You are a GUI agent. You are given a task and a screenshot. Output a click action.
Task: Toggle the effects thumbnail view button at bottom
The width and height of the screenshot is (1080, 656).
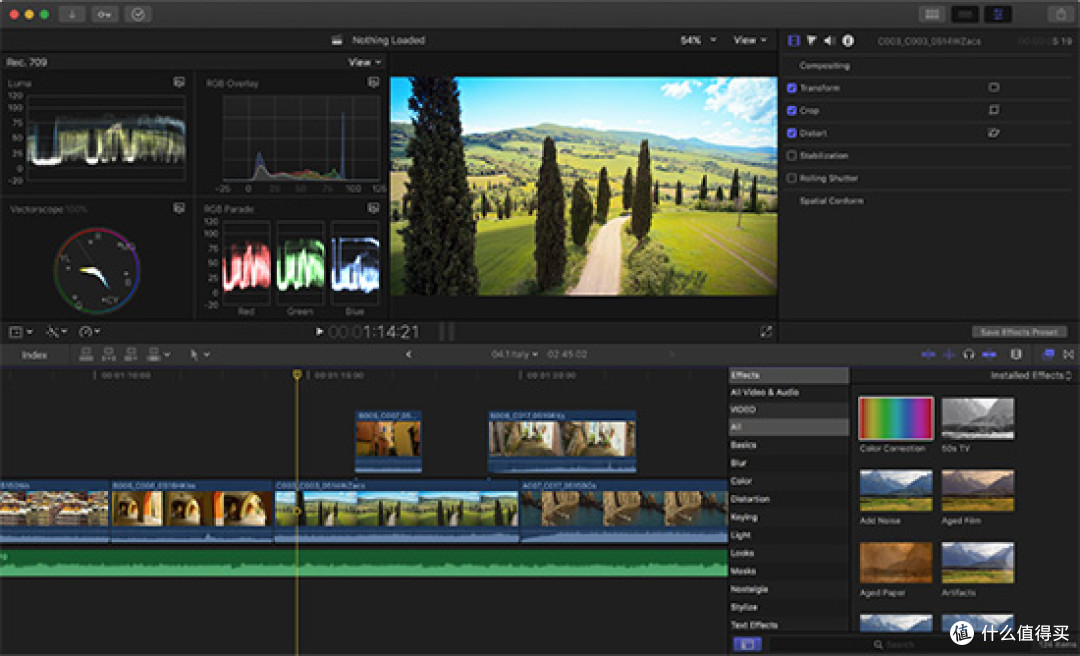[x=747, y=644]
